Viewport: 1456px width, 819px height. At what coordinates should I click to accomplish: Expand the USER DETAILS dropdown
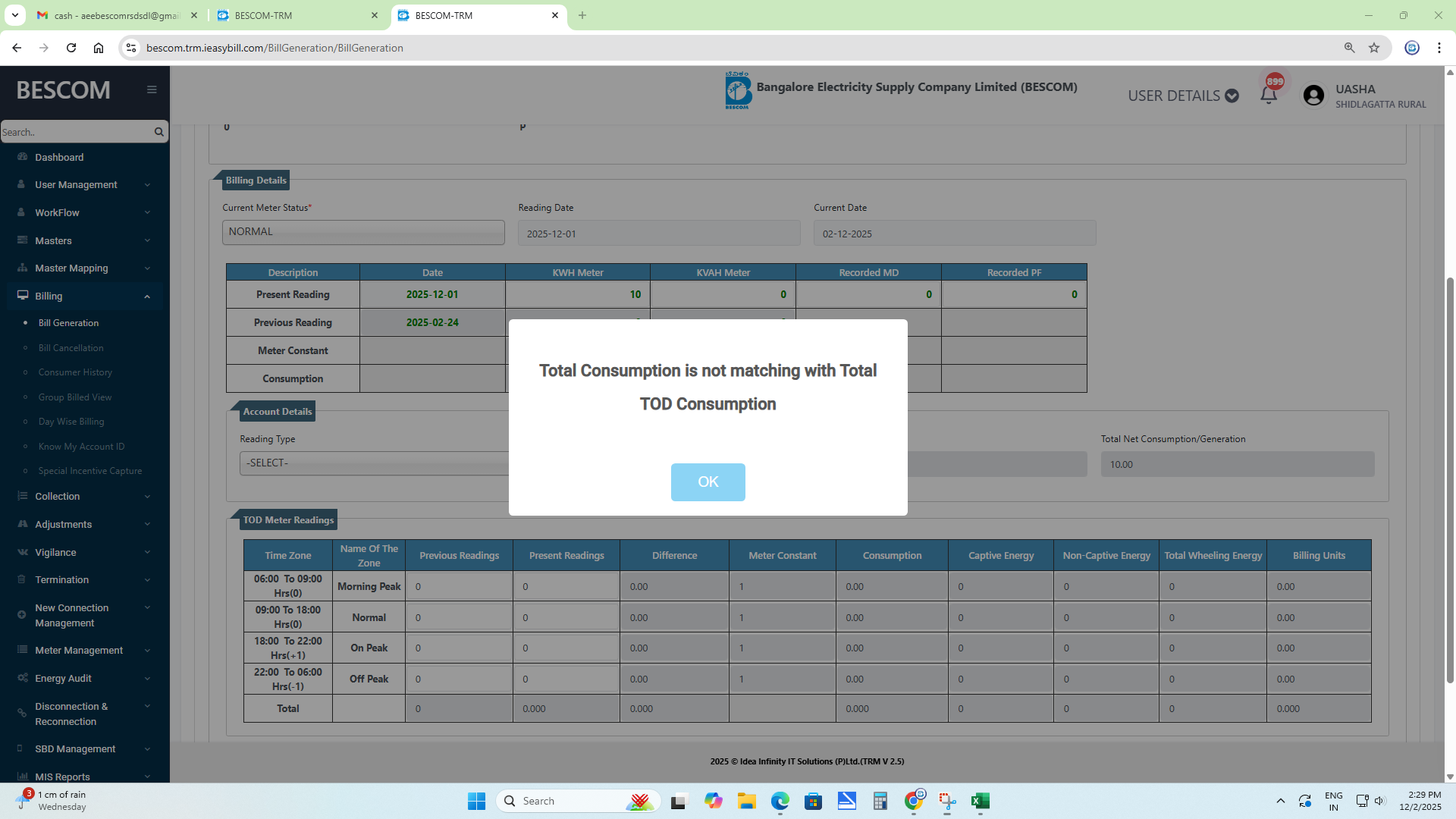click(1182, 96)
